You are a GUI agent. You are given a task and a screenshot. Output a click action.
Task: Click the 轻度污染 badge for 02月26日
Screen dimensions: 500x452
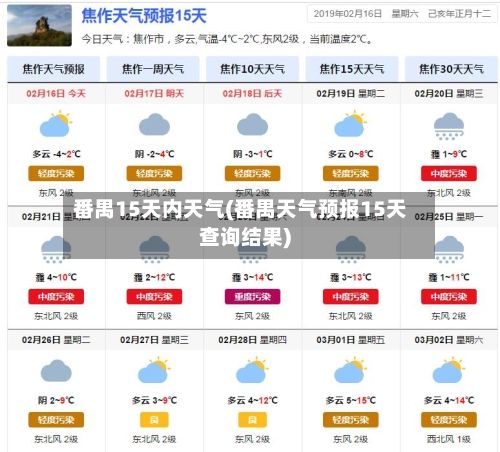pyautogui.click(x=56, y=420)
